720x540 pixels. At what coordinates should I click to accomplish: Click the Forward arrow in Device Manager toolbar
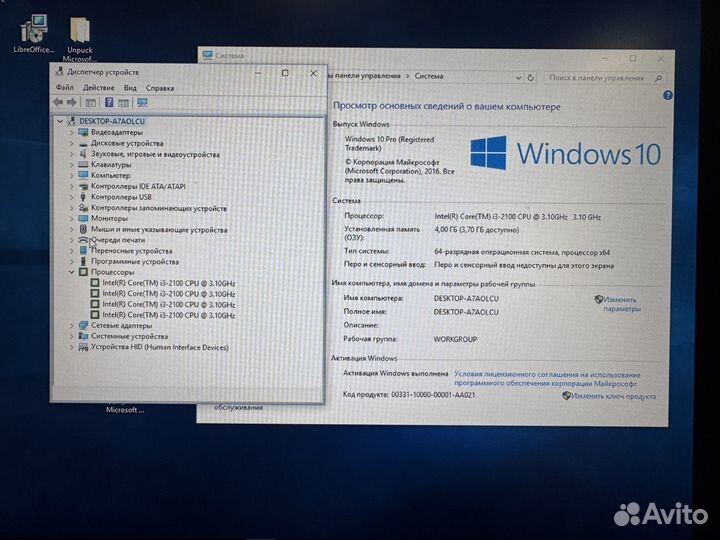[x=72, y=102]
